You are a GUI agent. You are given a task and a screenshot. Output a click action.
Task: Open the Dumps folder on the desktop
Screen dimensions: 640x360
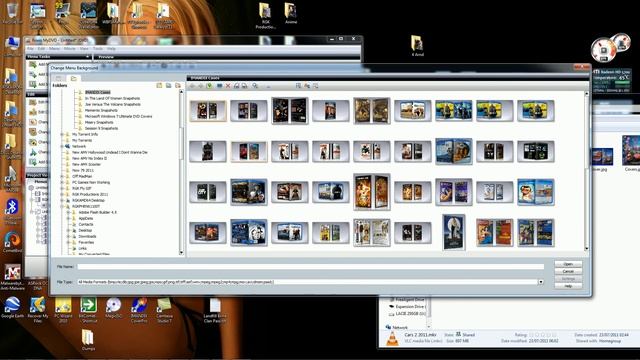pyautogui.click(x=88, y=340)
